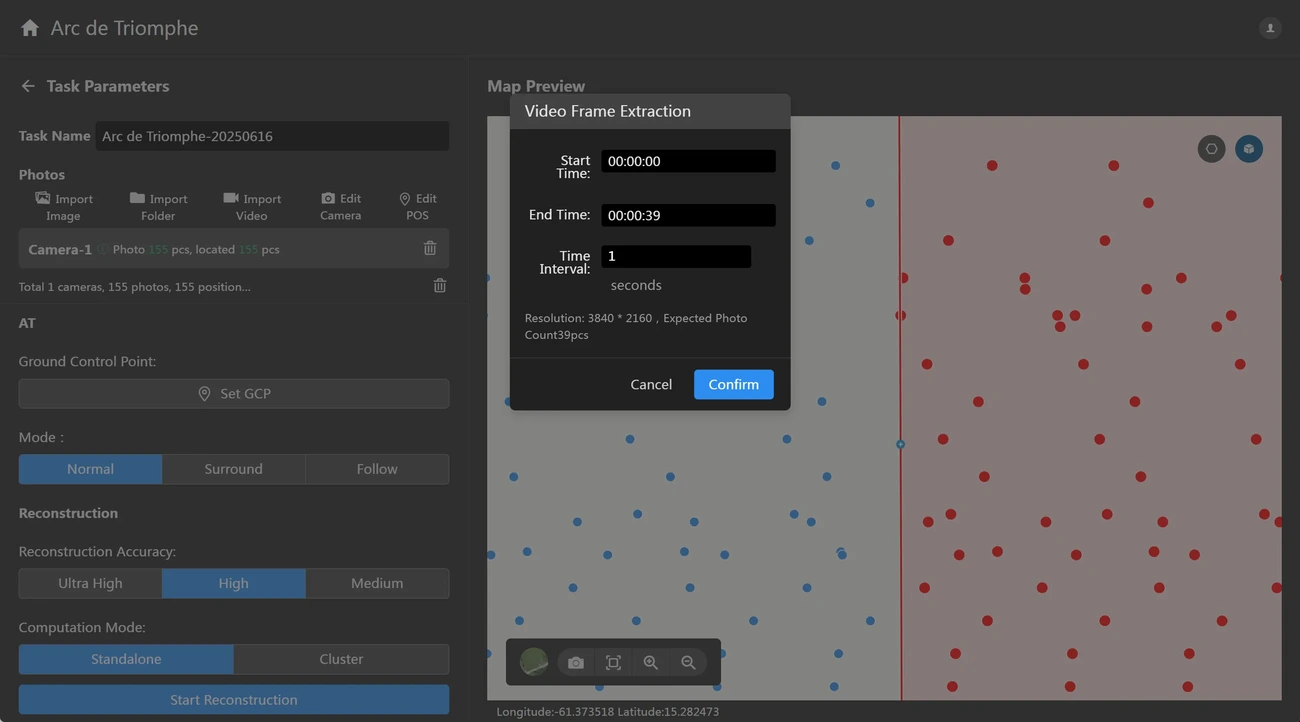The height and width of the screenshot is (722, 1300).
Task: Click the home icon beside Arc de Triomphe
Action: (x=30, y=28)
